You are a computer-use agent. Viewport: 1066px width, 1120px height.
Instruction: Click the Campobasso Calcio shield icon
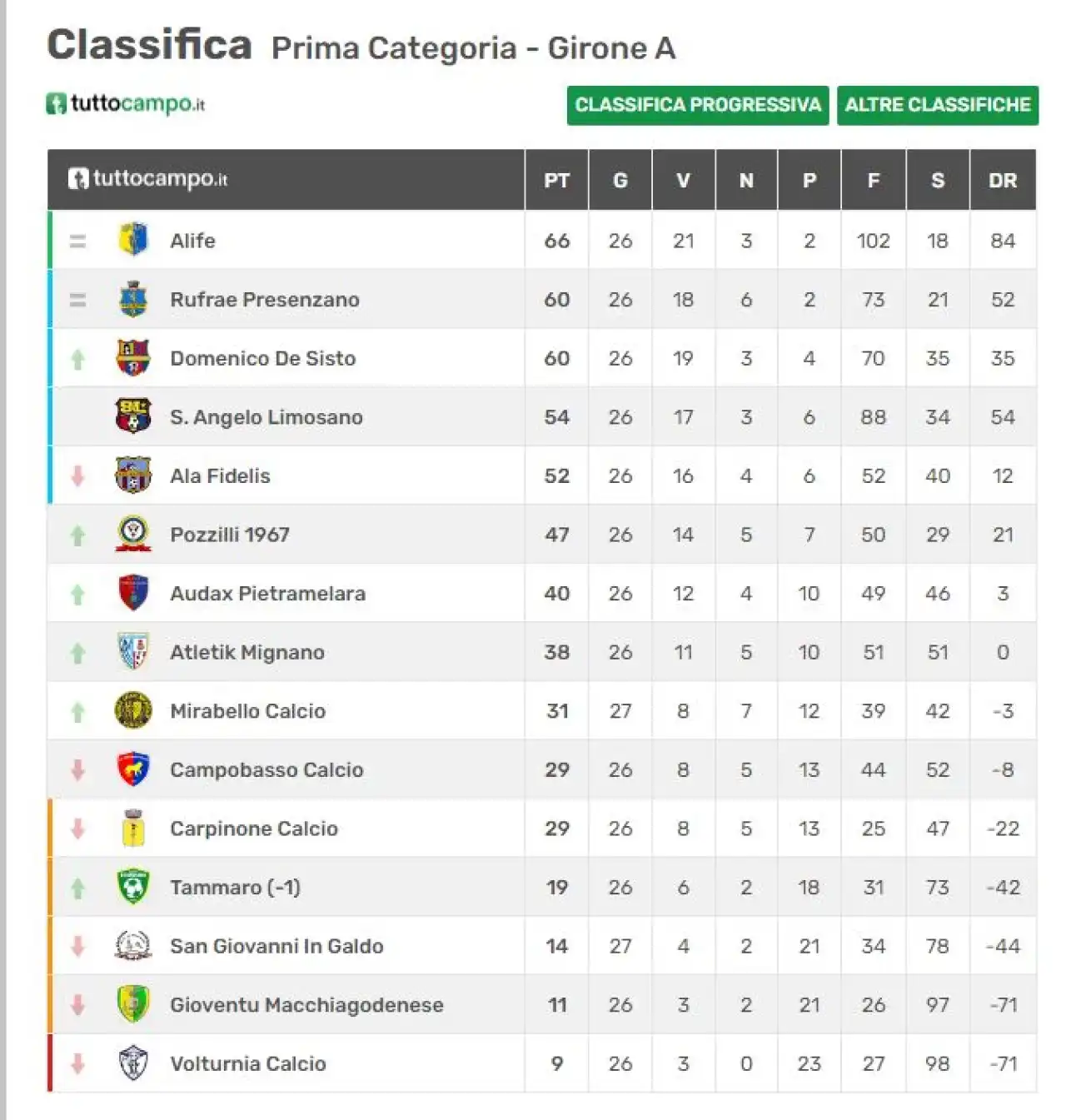(133, 769)
